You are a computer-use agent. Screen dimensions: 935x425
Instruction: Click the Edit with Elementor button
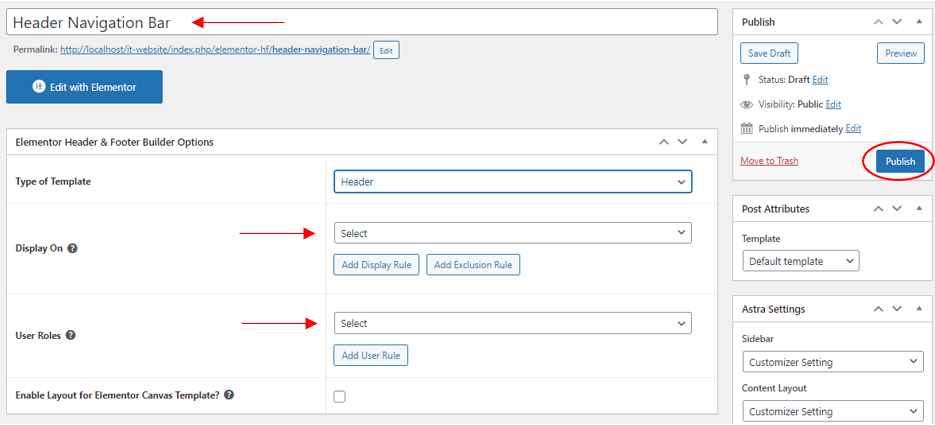tap(84, 87)
